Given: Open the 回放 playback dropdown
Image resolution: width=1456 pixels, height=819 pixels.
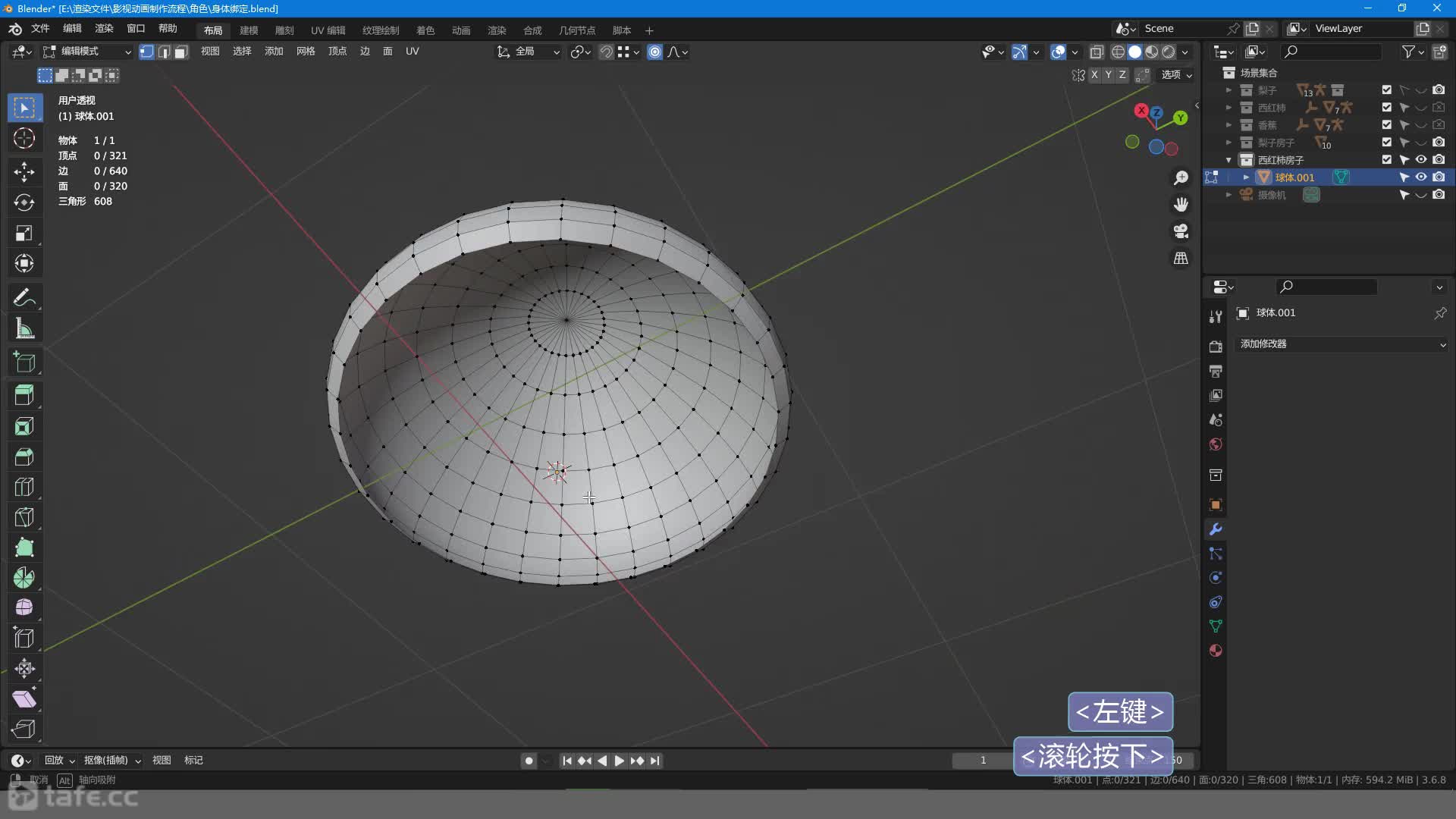Looking at the screenshot, I should pos(60,760).
